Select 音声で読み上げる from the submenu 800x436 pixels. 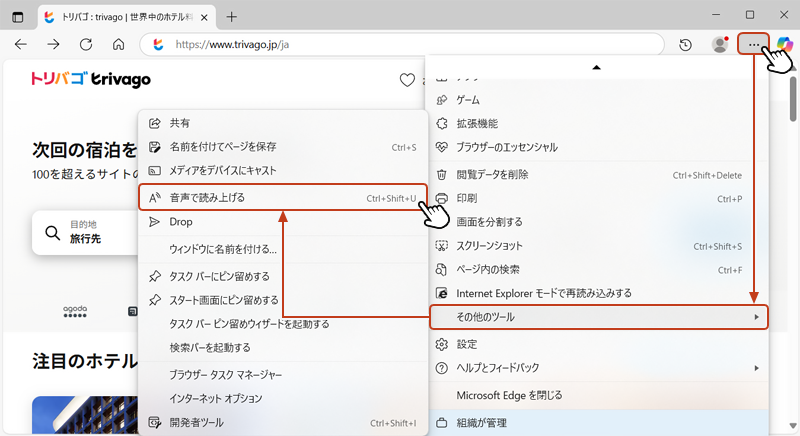tap(281, 198)
